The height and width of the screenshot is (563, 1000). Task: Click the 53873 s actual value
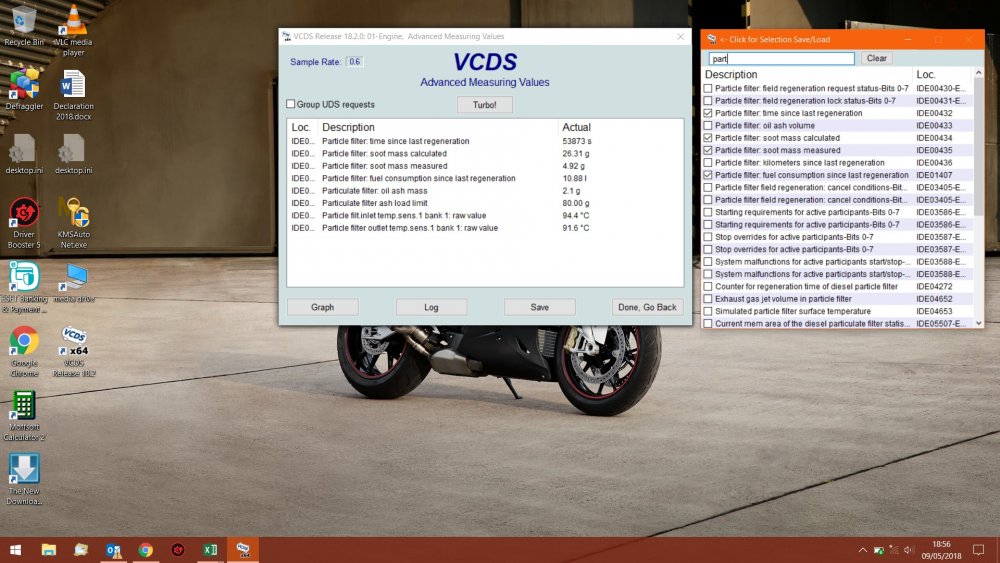(577, 142)
